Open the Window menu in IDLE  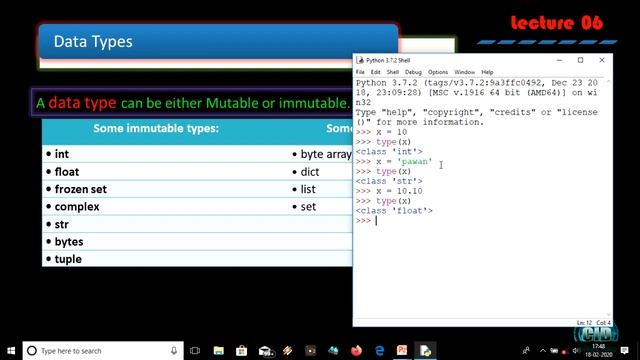coord(464,72)
